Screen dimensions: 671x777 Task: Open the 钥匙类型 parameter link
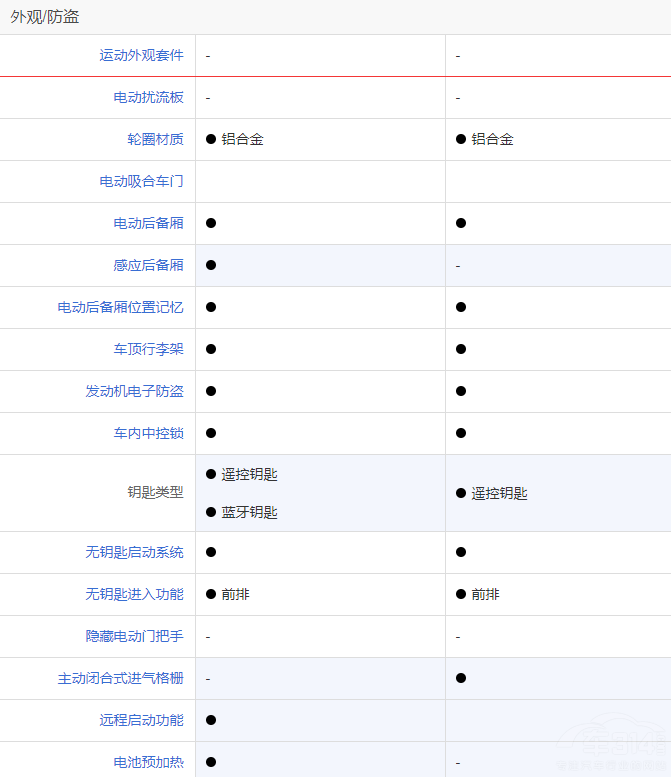(x=155, y=493)
